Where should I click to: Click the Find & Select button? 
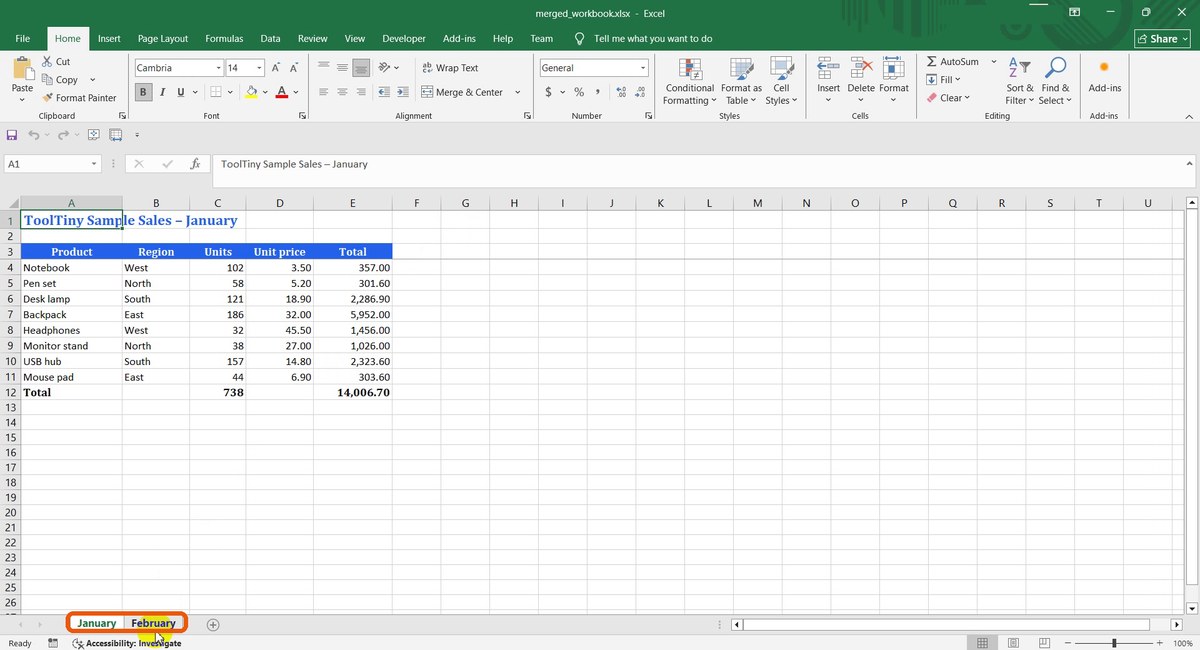pyautogui.click(x=1054, y=80)
